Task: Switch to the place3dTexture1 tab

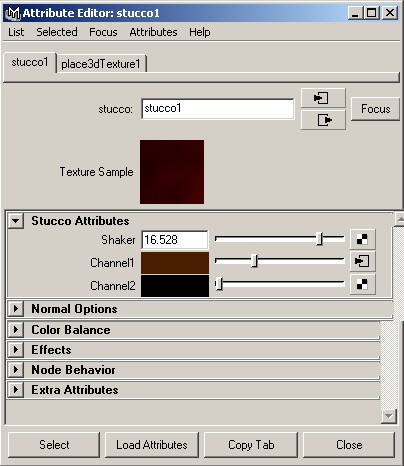Action: point(101,64)
